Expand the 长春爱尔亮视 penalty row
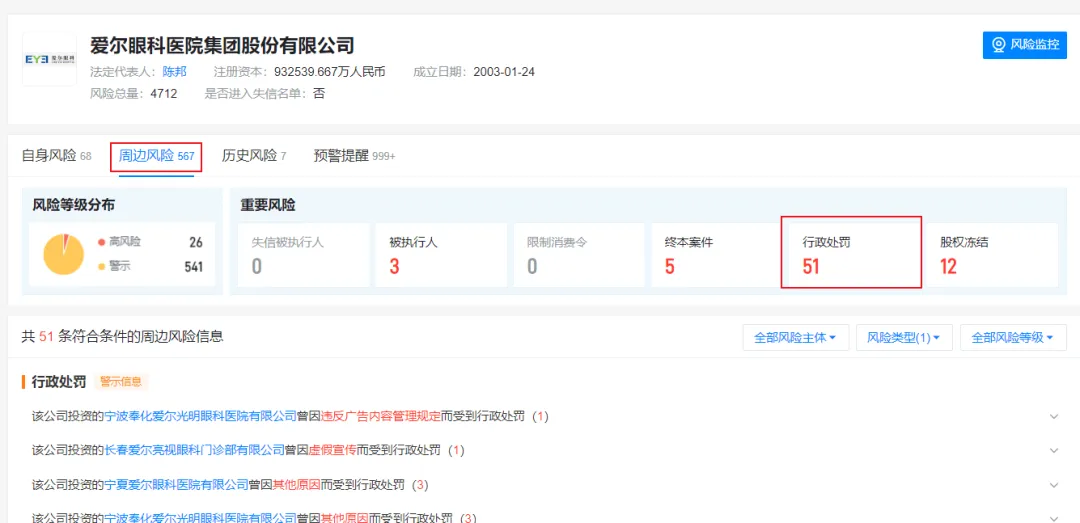The height and width of the screenshot is (523, 1080). pos(1053,450)
